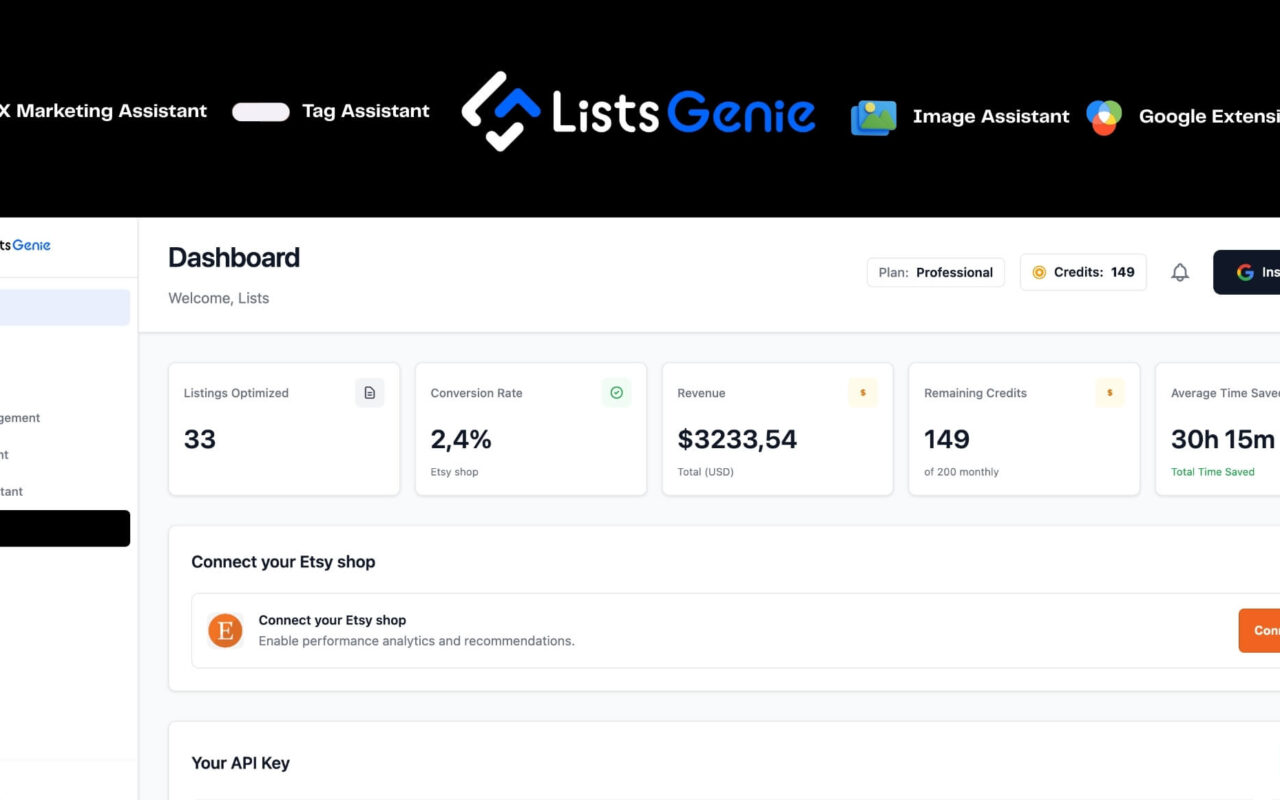Click the "Total (USD)" caption
Viewport: 1280px width, 800px height.
(705, 472)
